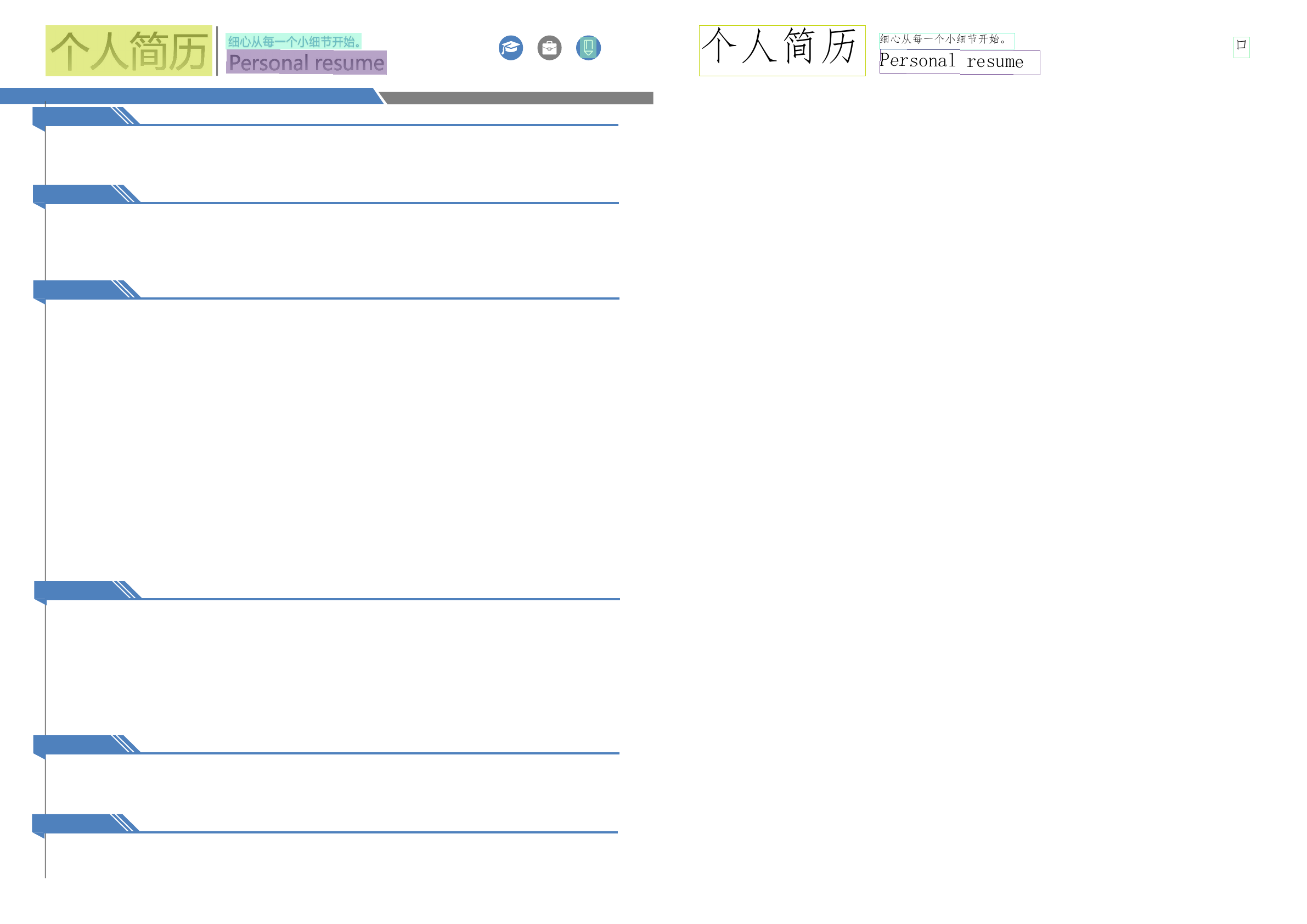The height and width of the screenshot is (924, 1307).
Task: Select the small 口 box at top right
Action: pos(1242,47)
